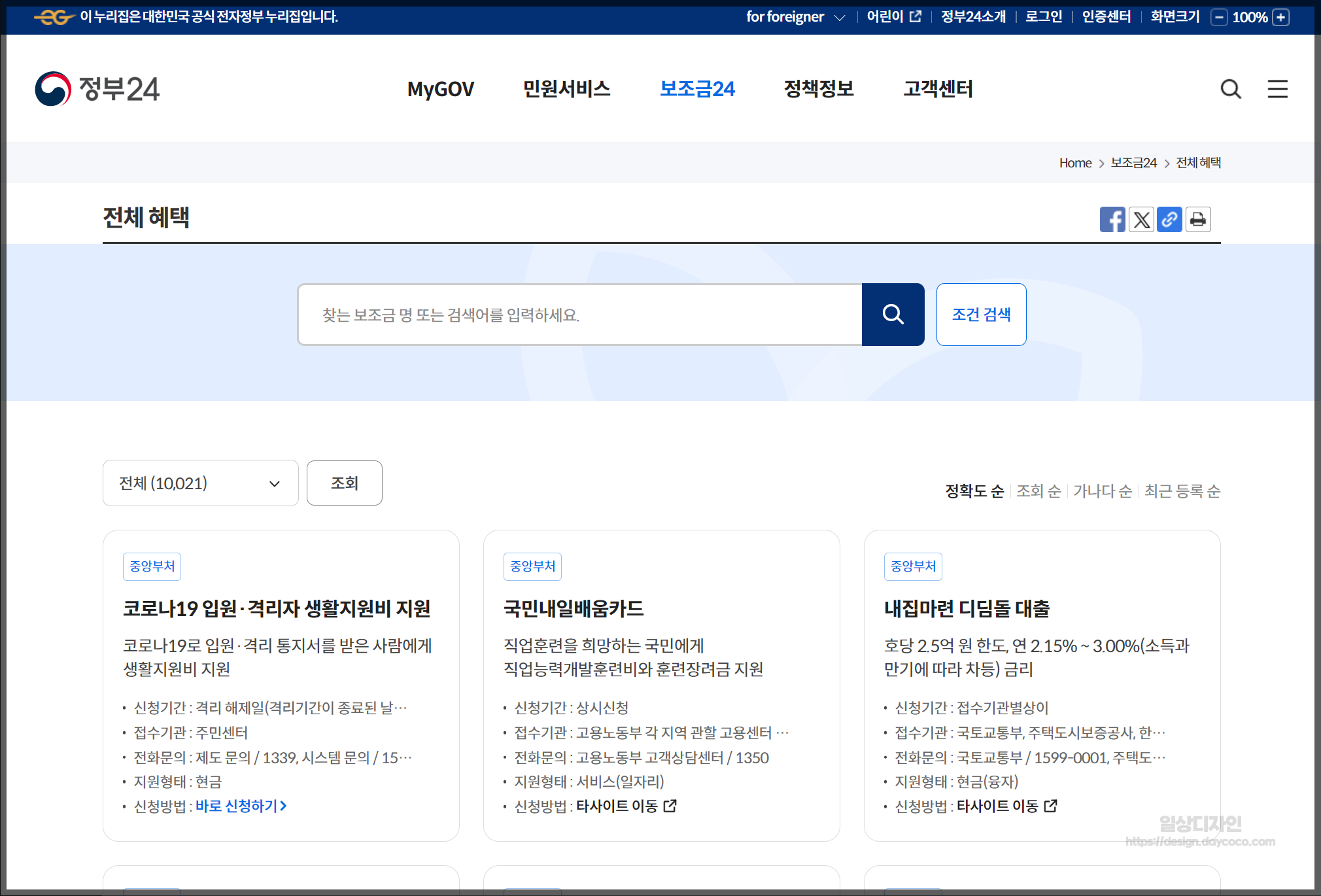Sort results by 가나다 순
Viewport: 1321px width, 896px height.
pos(1103,491)
